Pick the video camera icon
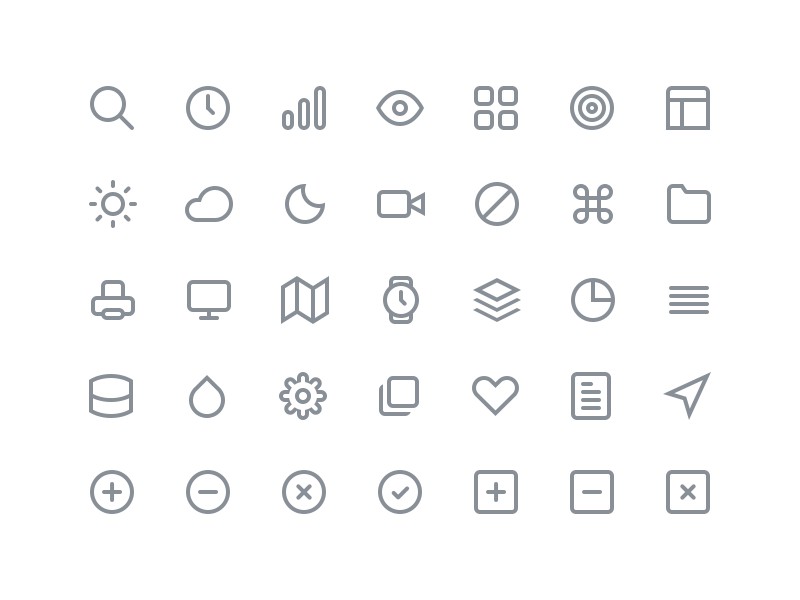The width and height of the screenshot is (800, 600). click(x=401, y=204)
